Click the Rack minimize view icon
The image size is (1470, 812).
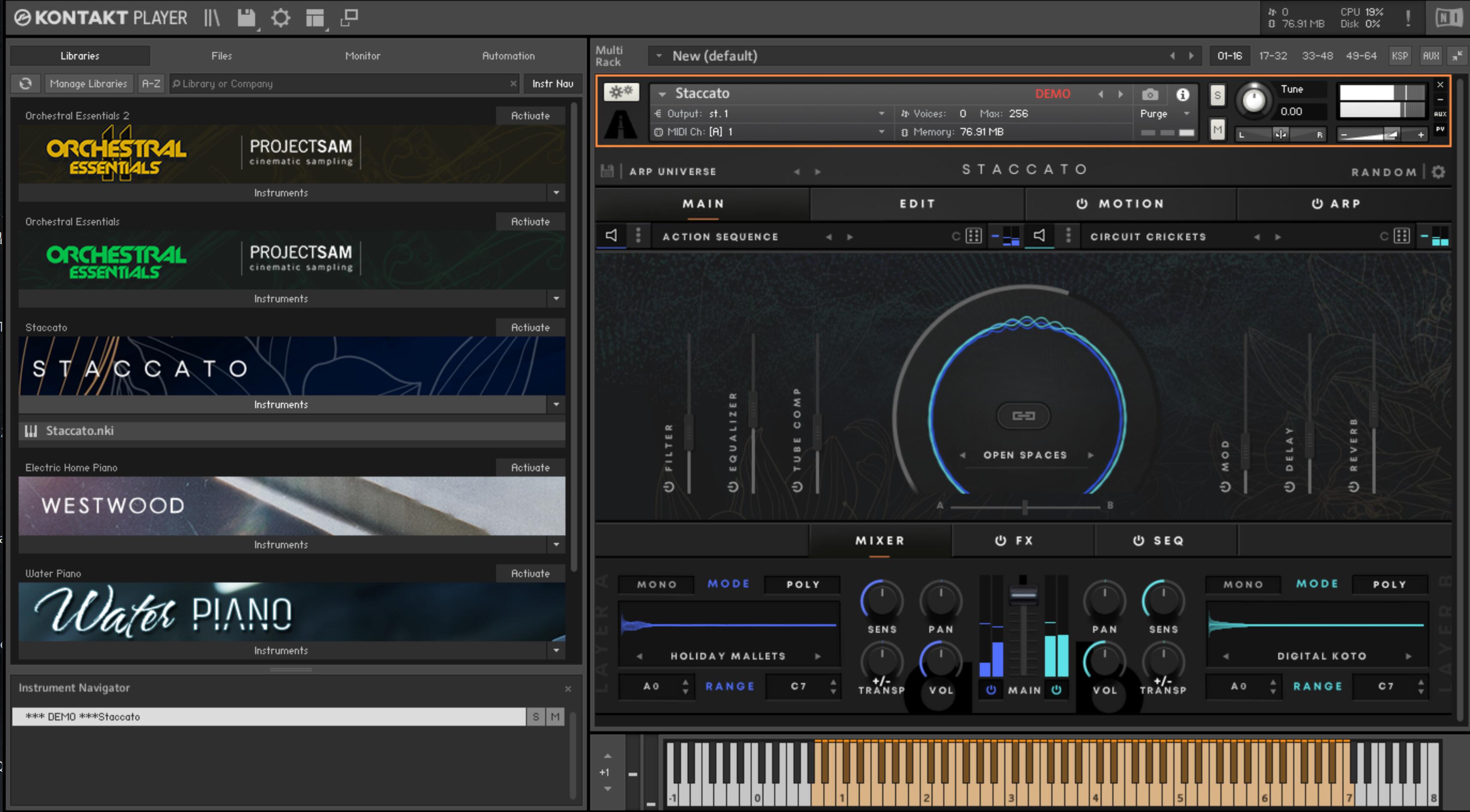pos(1457,56)
